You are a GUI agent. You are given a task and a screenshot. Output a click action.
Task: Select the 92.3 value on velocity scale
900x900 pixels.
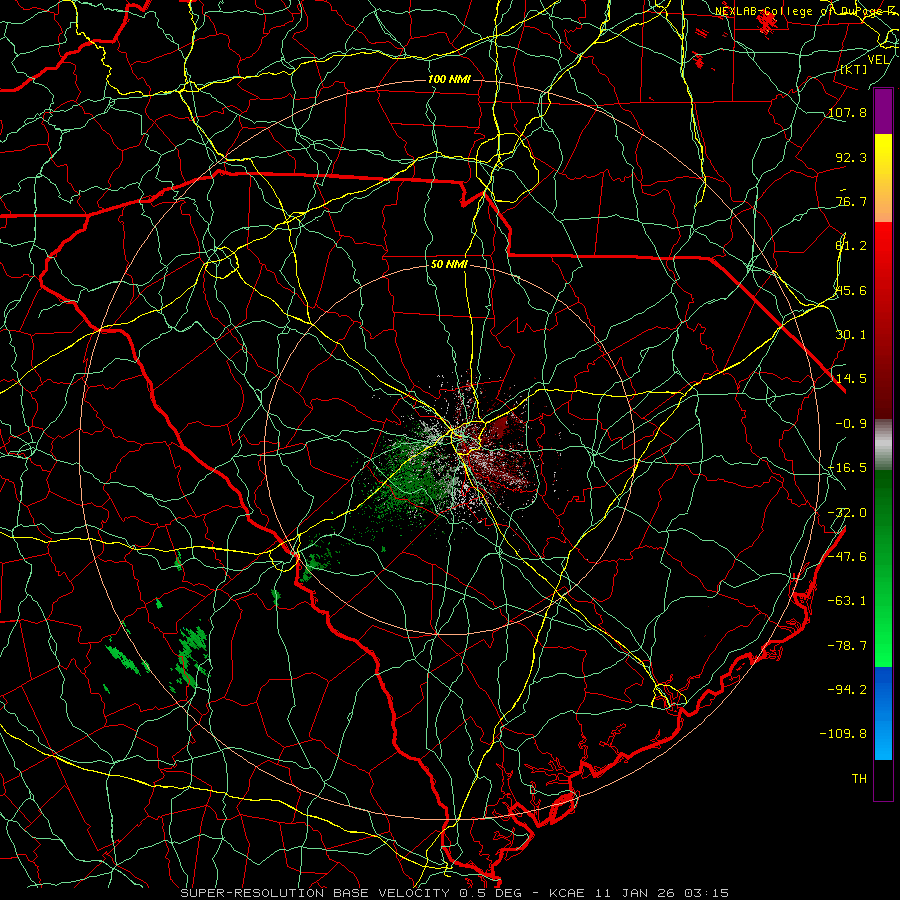point(851,157)
